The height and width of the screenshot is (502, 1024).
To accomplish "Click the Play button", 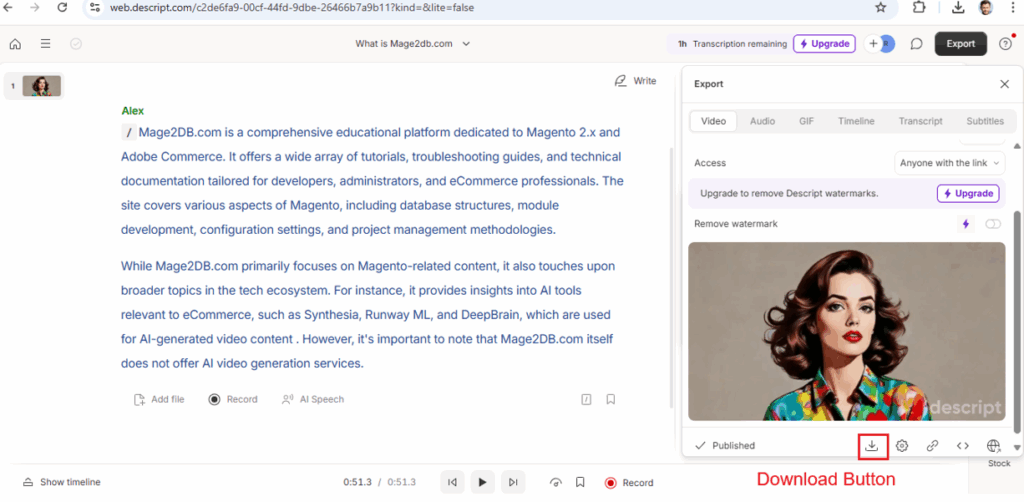I will [x=483, y=482].
